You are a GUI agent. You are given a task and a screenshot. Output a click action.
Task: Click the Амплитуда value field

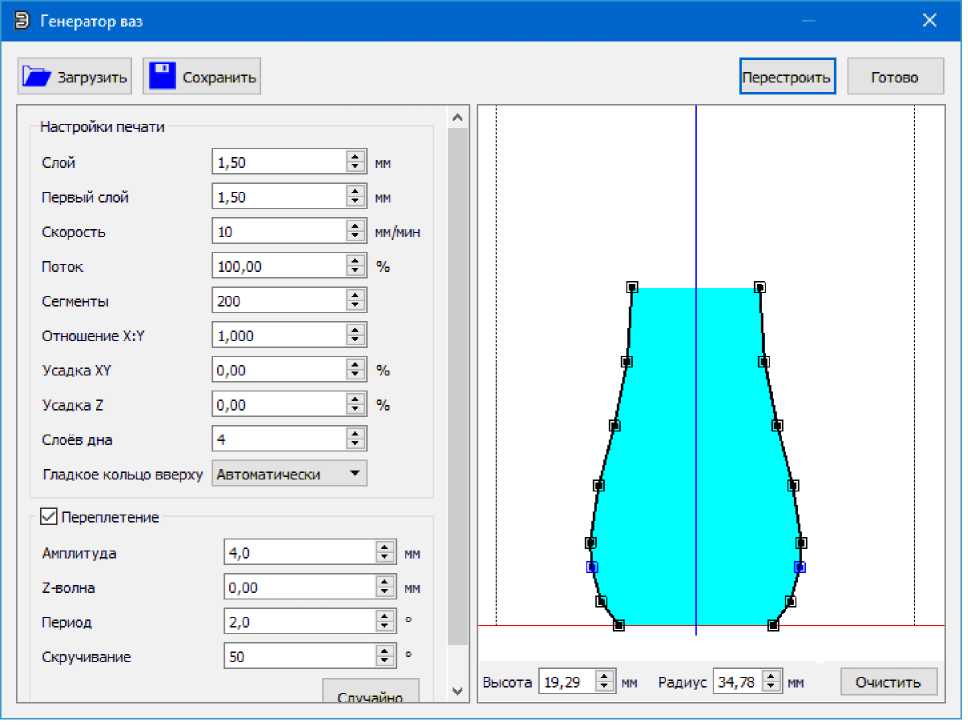[x=300, y=553]
